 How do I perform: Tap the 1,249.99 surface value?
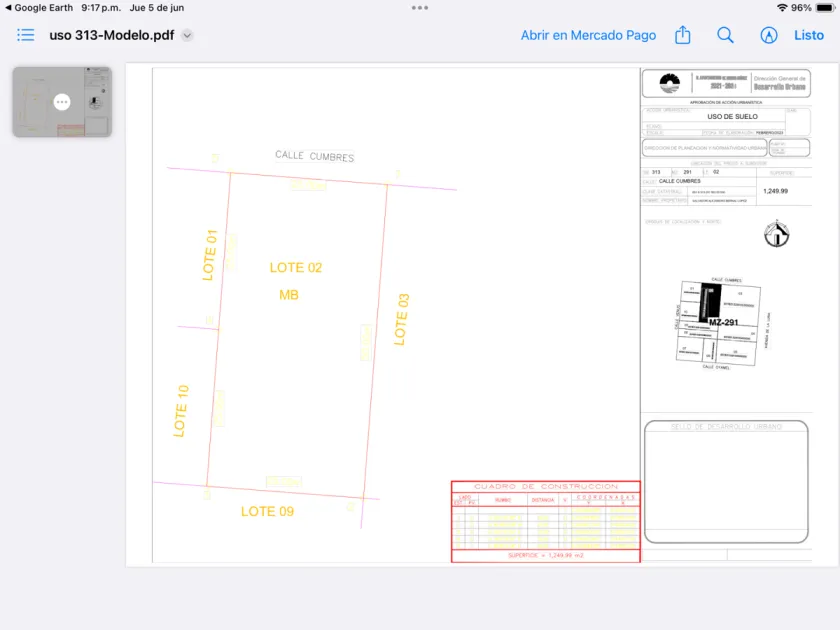pyautogui.click(x=775, y=191)
